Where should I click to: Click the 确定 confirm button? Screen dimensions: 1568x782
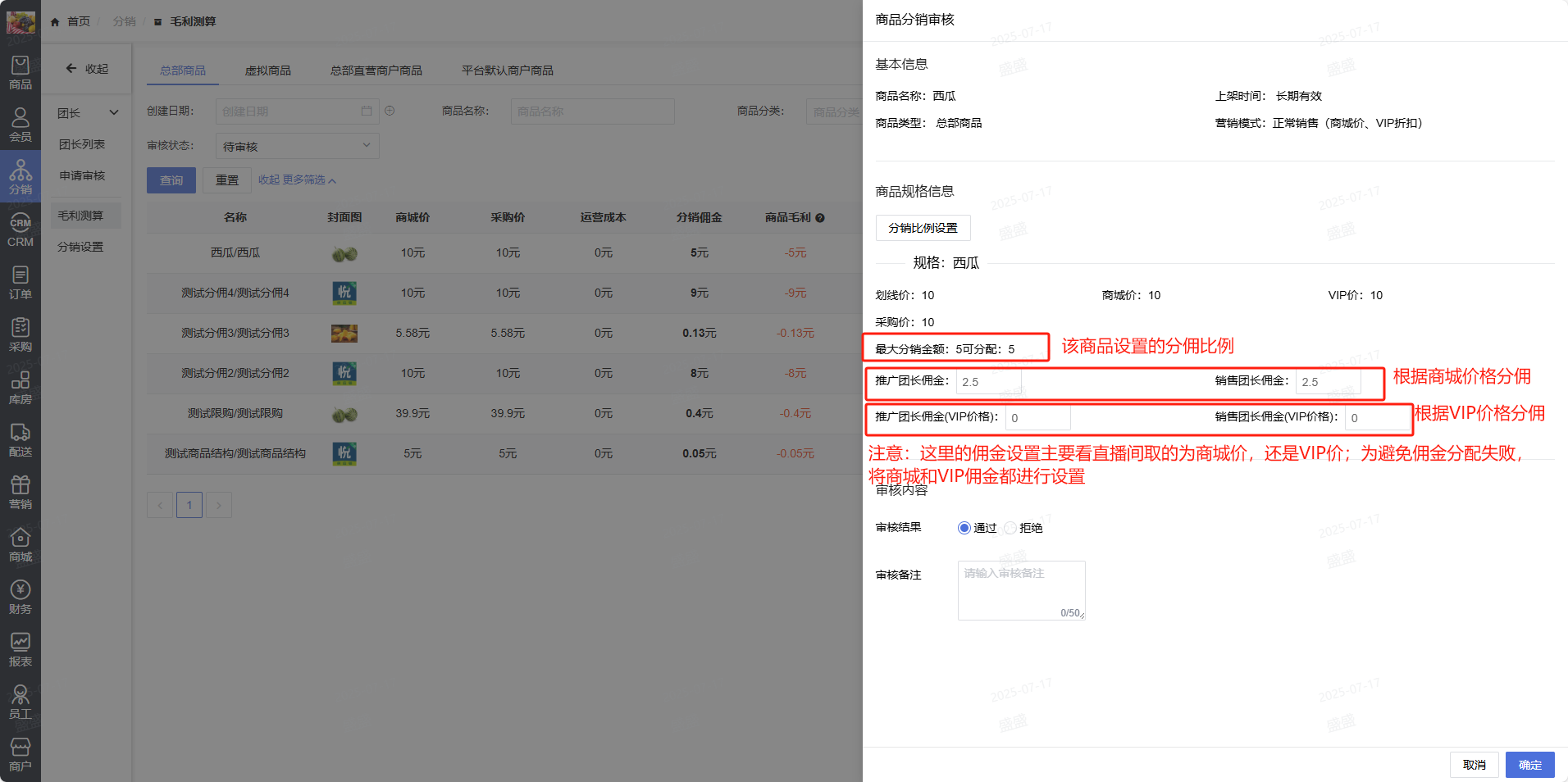(1529, 765)
